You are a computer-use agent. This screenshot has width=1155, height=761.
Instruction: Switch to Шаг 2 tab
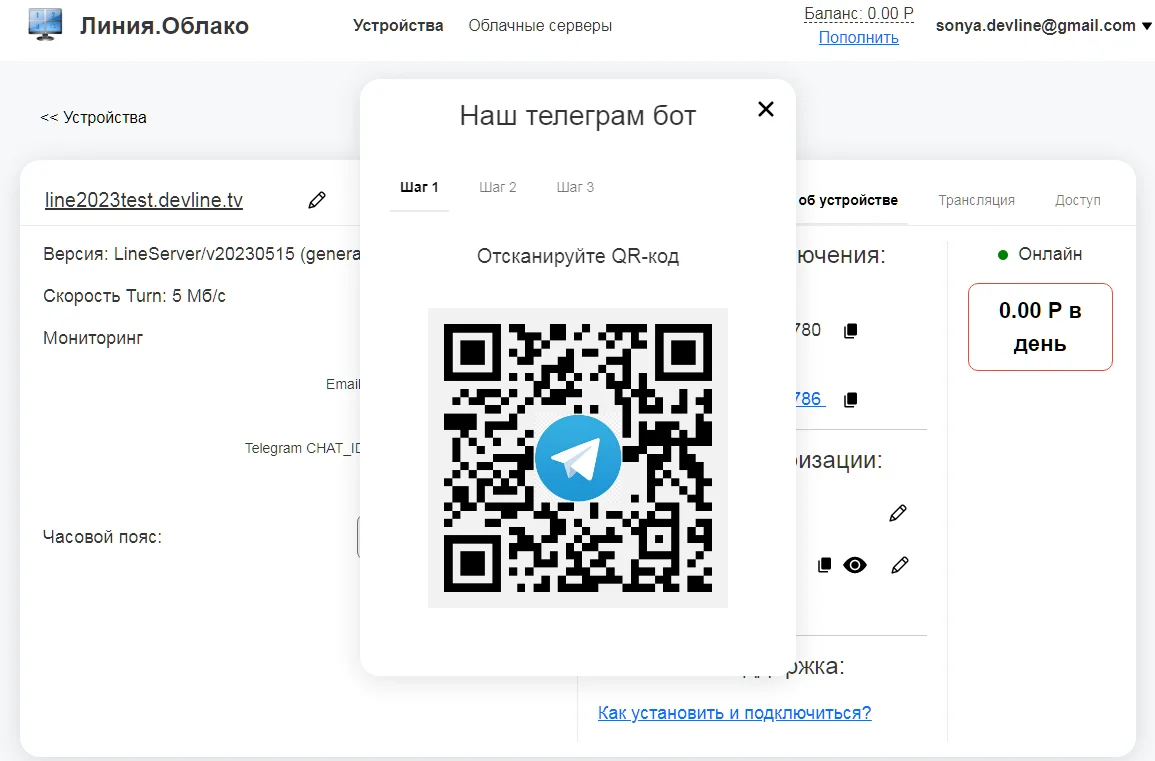[498, 187]
